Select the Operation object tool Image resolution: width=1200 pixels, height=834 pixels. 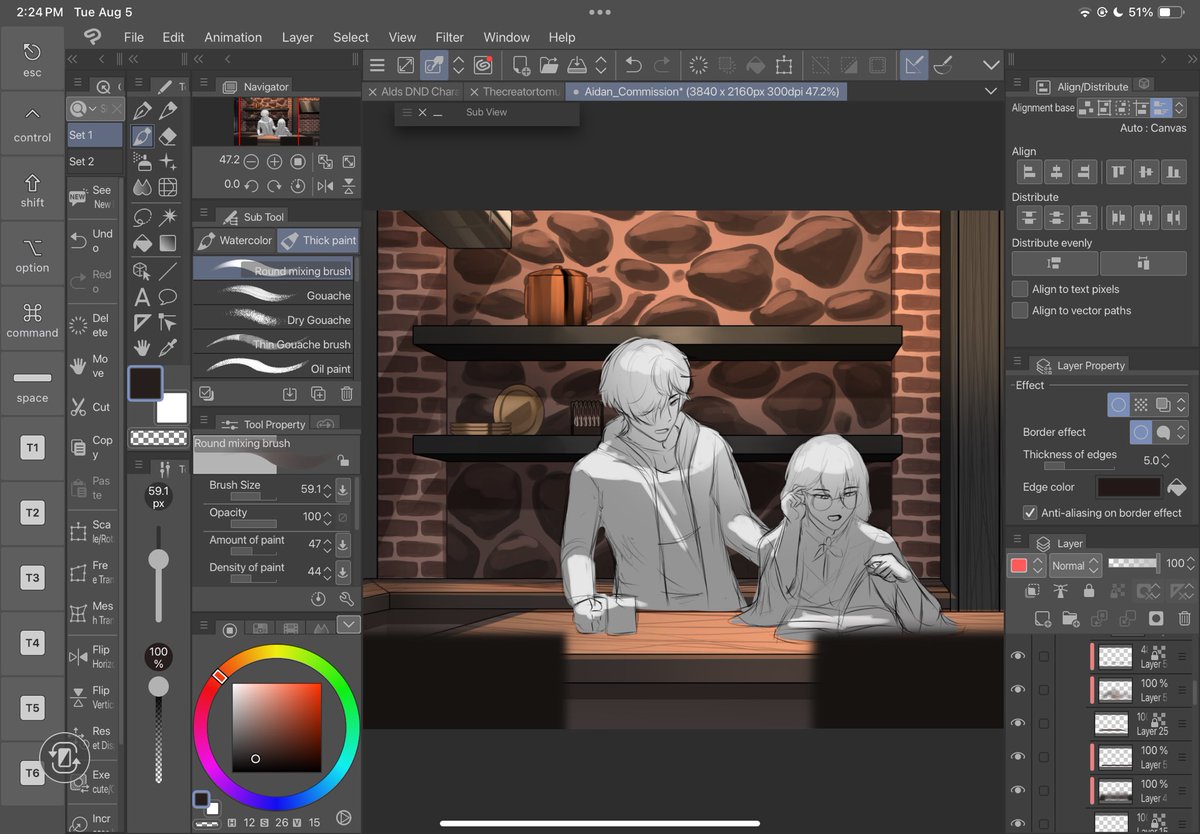(142, 270)
